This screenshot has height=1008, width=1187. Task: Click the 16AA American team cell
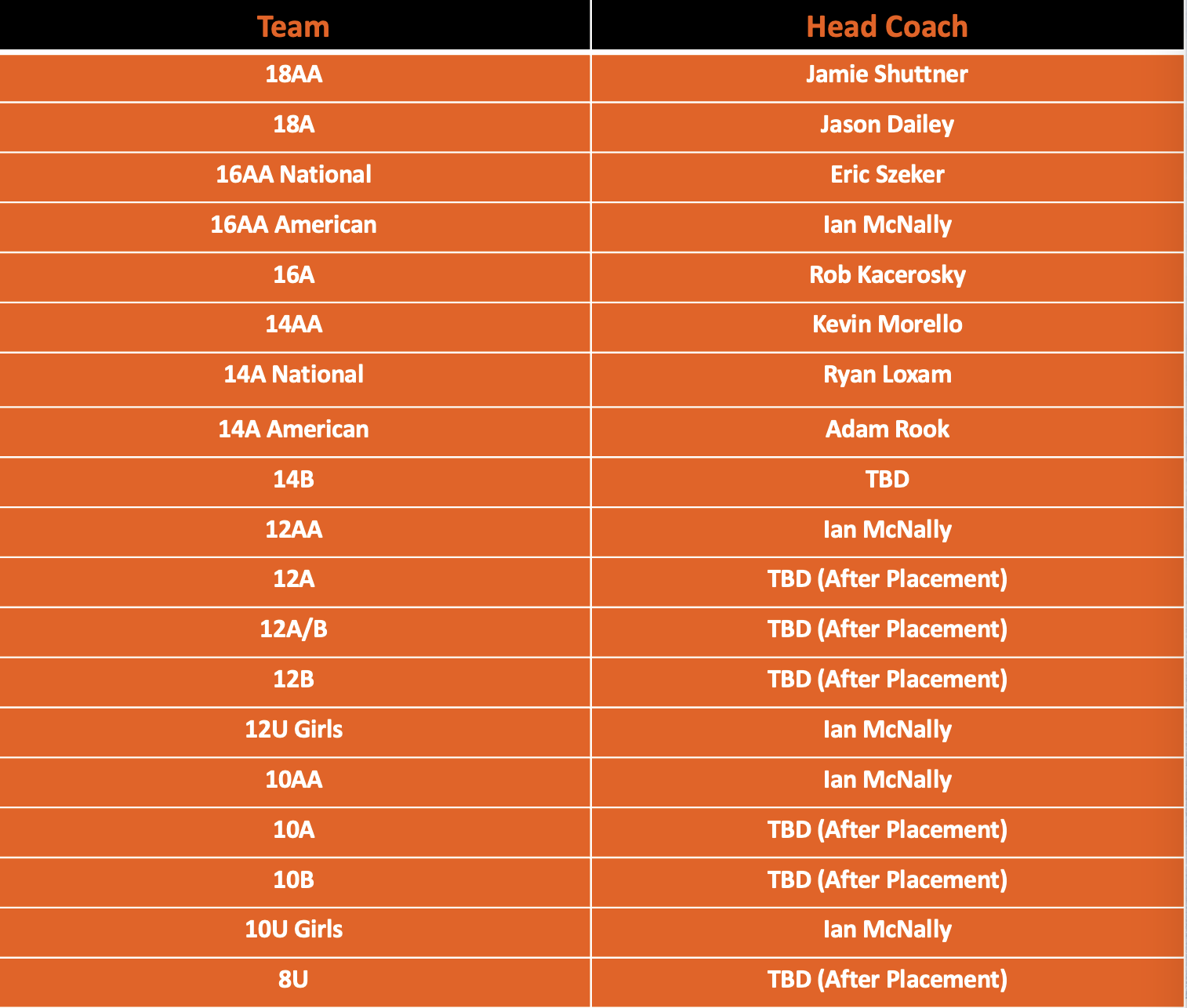(x=293, y=225)
